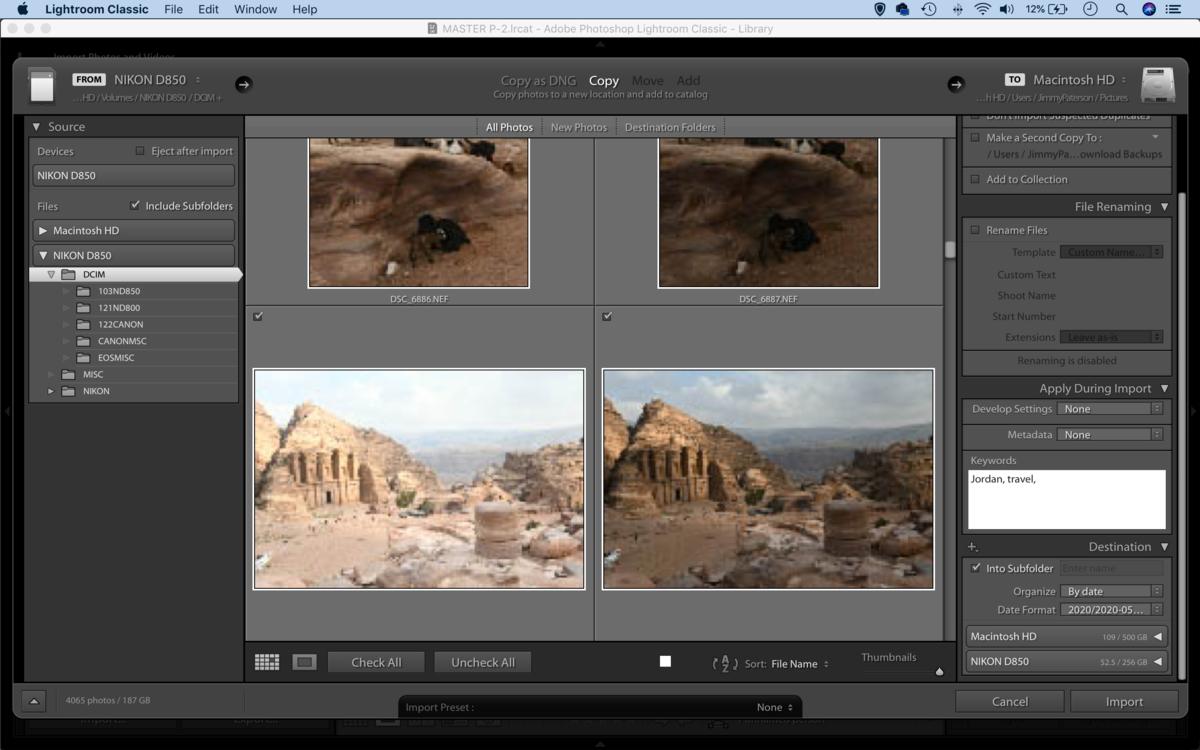Select the All Photos tab
The image size is (1200, 750).
(x=509, y=127)
